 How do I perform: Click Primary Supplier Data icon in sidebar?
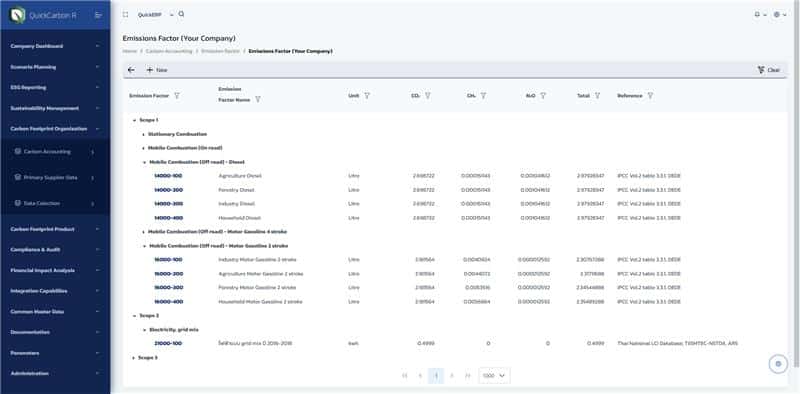[18, 178]
